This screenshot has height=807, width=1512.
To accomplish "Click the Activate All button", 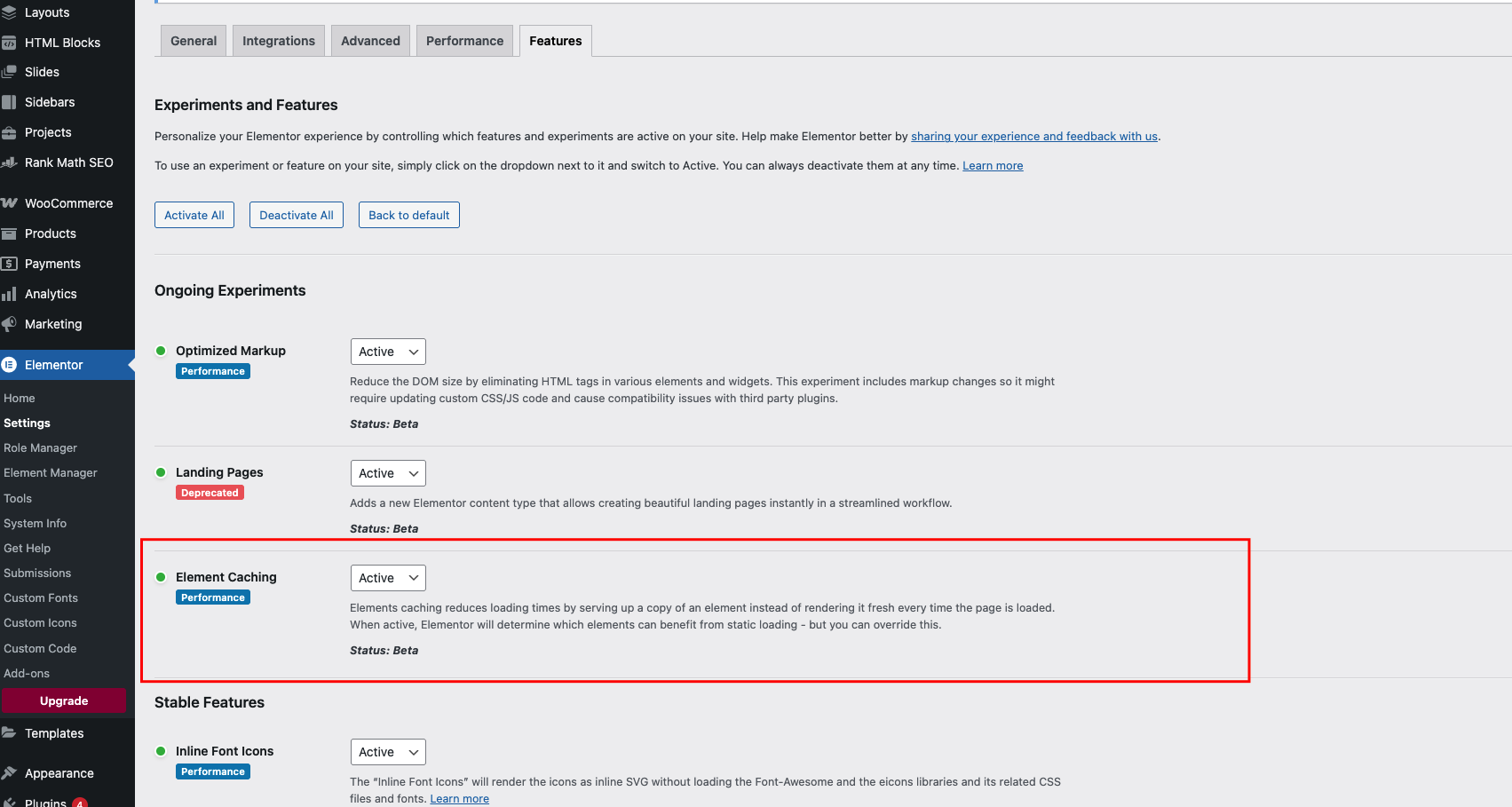I will (194, 215).
